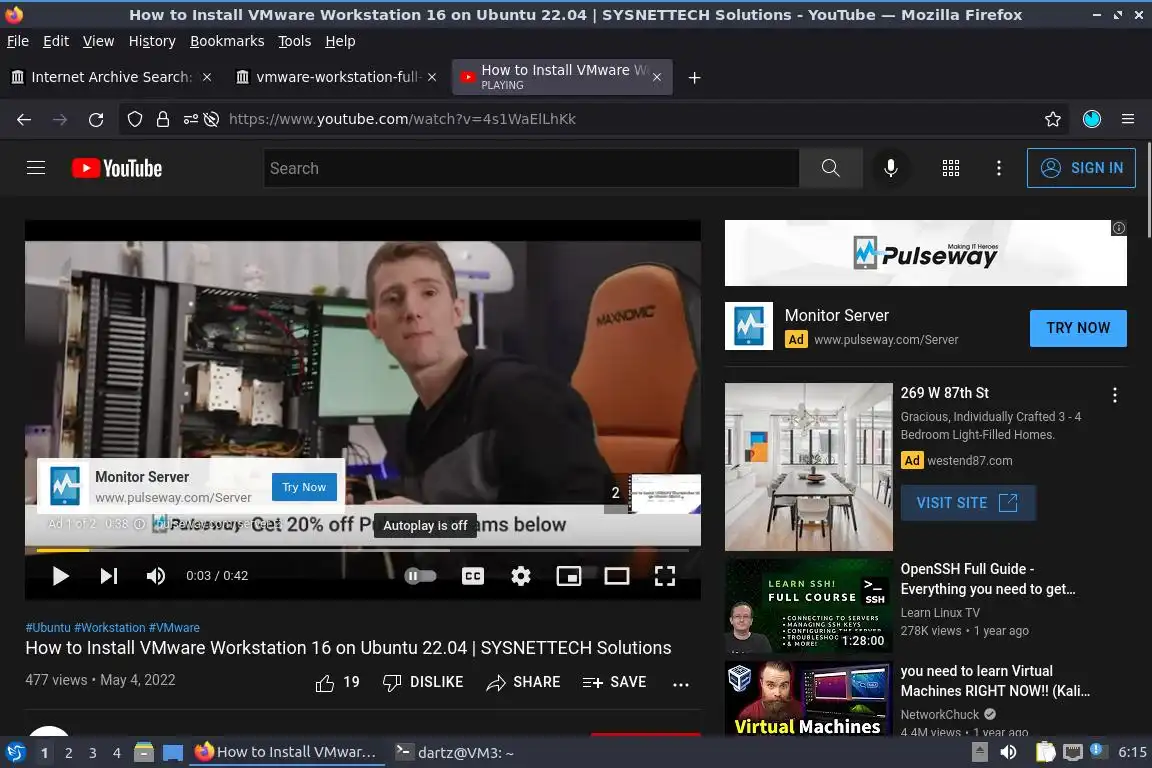Enable the miniplayer
The width and height of the screenshot is (1152, 768).
569,575
